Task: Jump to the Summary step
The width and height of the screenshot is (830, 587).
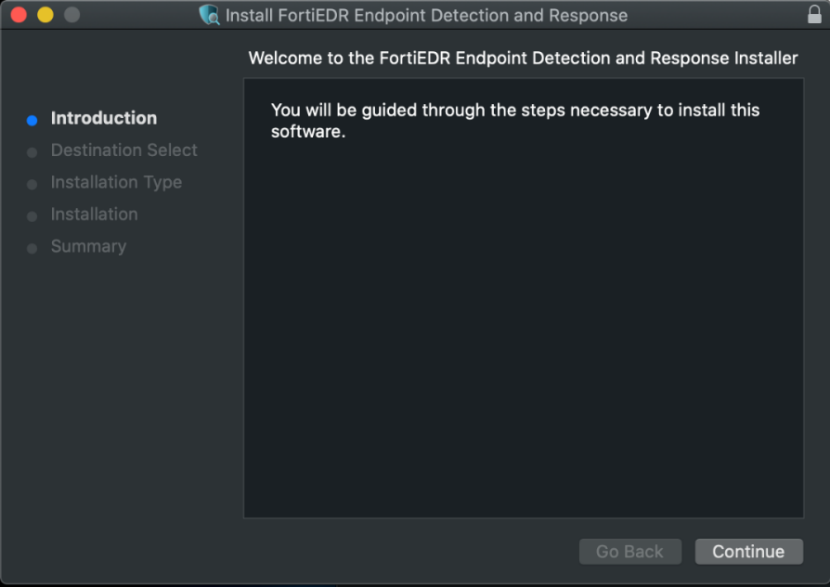Action: [88, 246]
